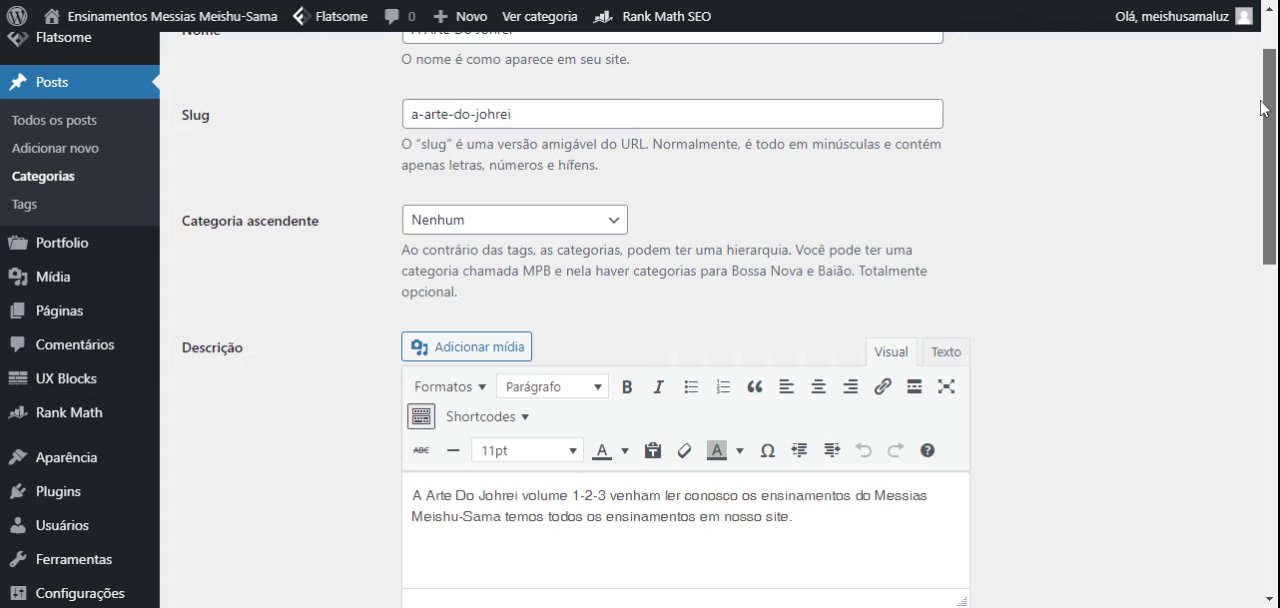The height and width of the screenshot is (608, 1280).
Task: Undo the last edit
Action: coord(864,451)
